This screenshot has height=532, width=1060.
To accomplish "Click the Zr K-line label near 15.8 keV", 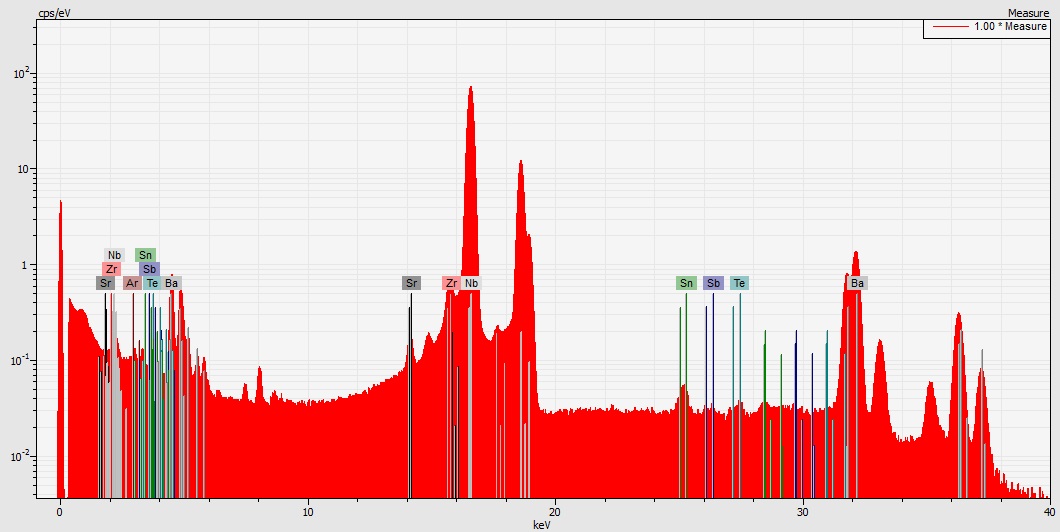I will click(452, 283).
